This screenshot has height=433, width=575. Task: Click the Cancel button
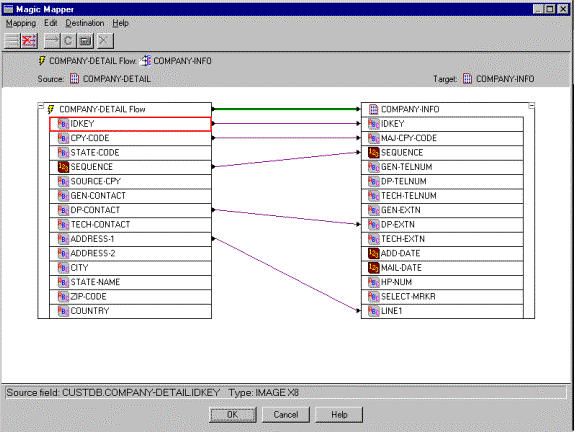point(286,415)
